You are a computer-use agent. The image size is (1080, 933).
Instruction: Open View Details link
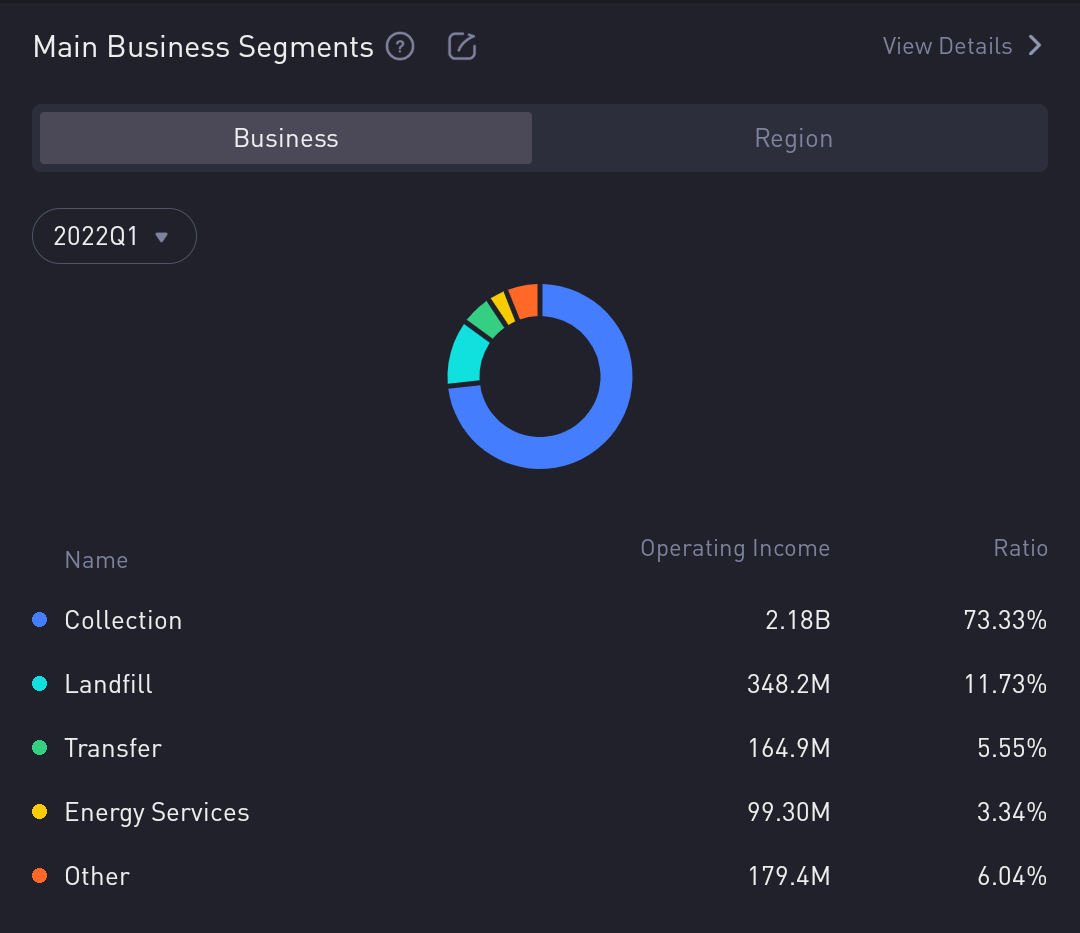point(947,46)
